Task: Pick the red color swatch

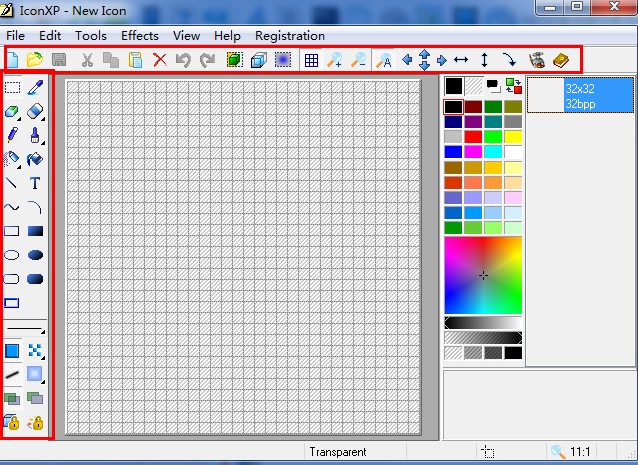Action: click(x=474, y=137)
